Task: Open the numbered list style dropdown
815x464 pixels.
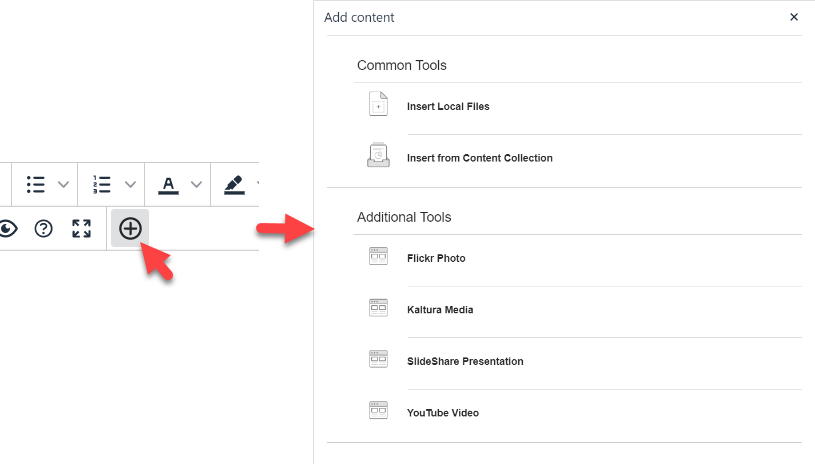Action: pyautogui.click(x=130, y=185)
